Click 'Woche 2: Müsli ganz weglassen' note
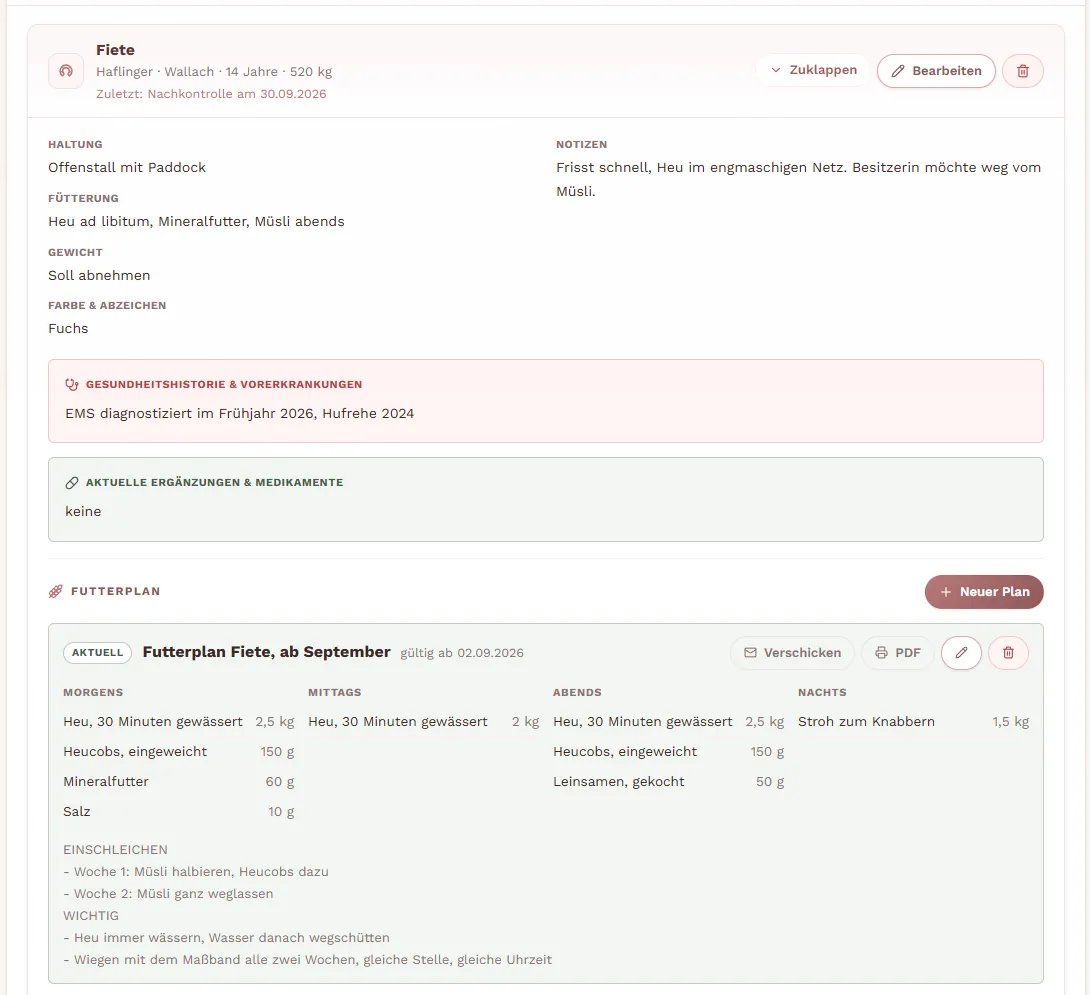Viewport: 1090px width, 995px height. tap(168, 894)
